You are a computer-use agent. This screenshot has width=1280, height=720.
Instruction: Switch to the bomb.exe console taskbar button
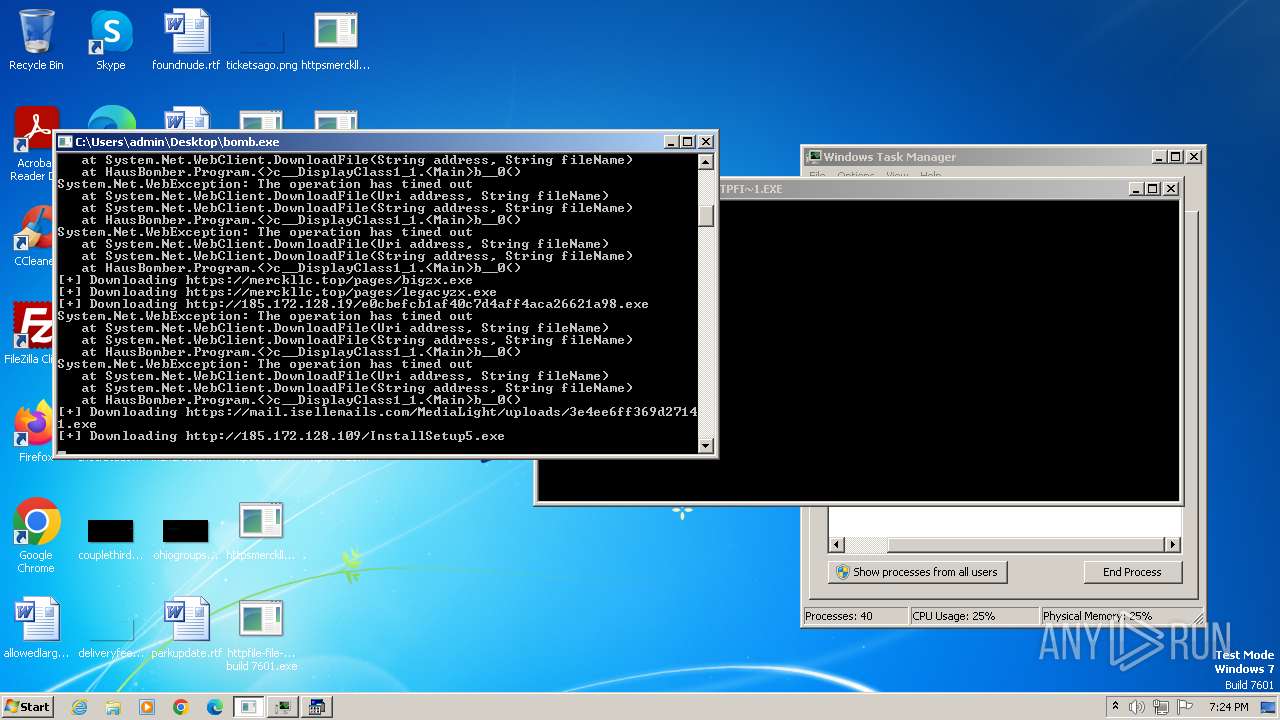click(248, 707)
